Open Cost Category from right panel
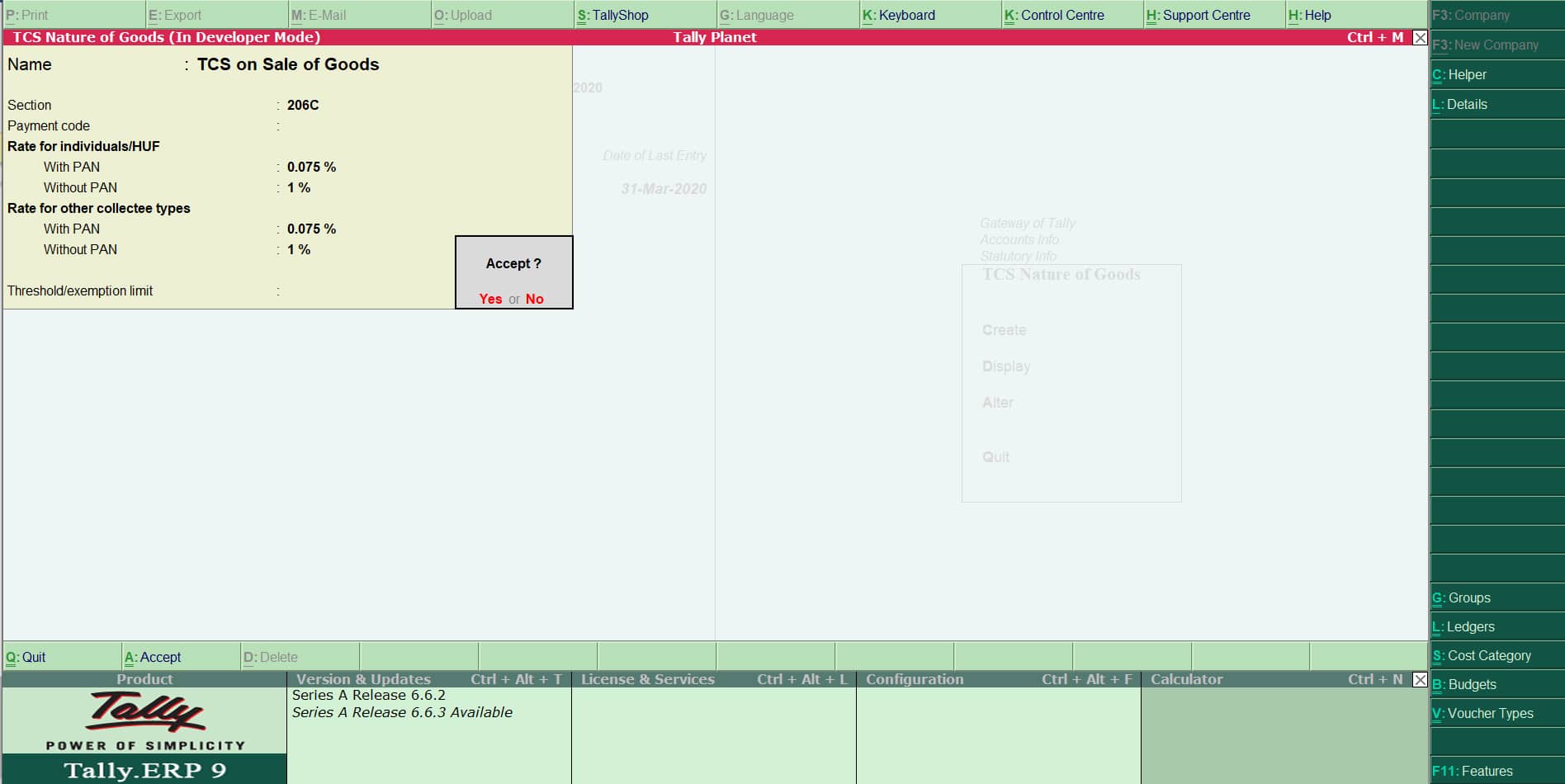This screenshot has width=1565, height=784. point(1497,655)
